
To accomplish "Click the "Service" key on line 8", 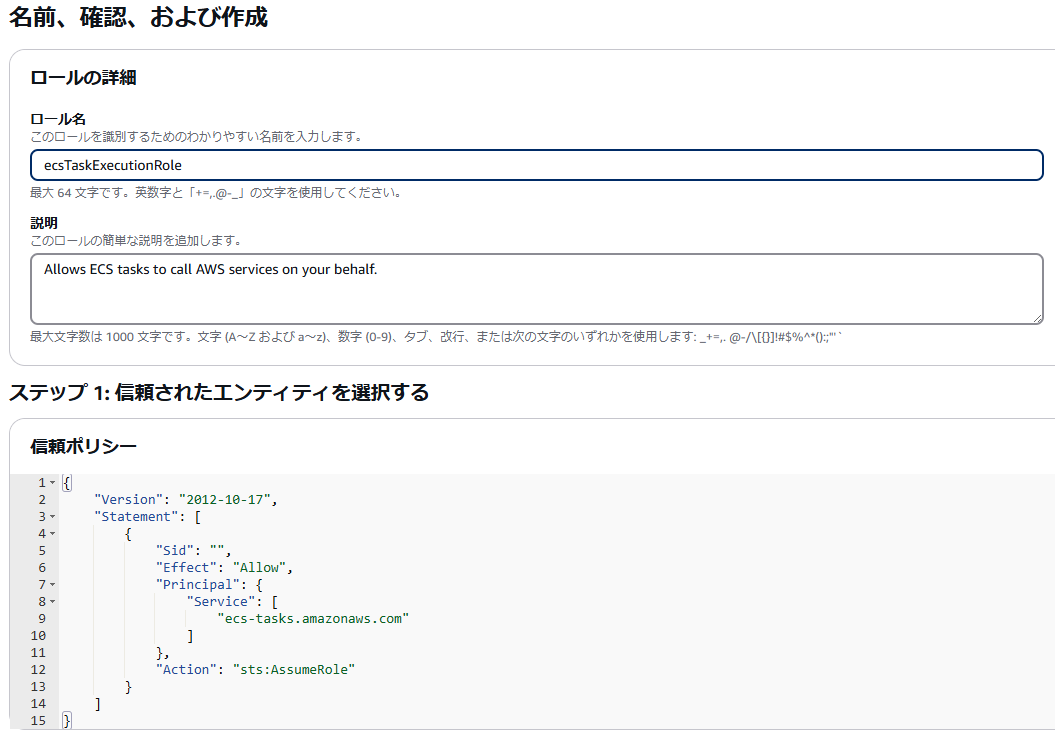I will (221, 602).
